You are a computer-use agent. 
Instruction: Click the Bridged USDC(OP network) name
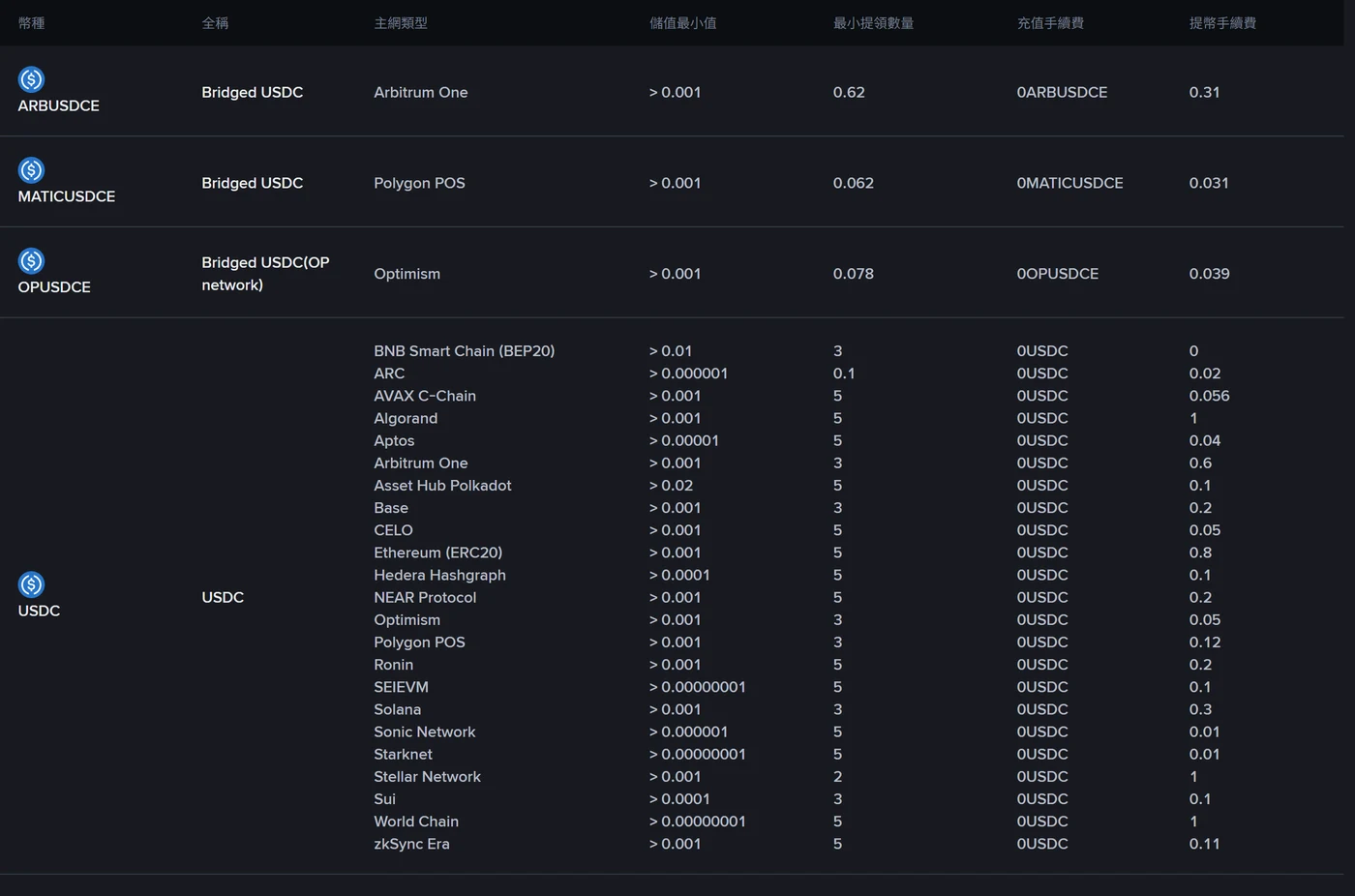265,274
